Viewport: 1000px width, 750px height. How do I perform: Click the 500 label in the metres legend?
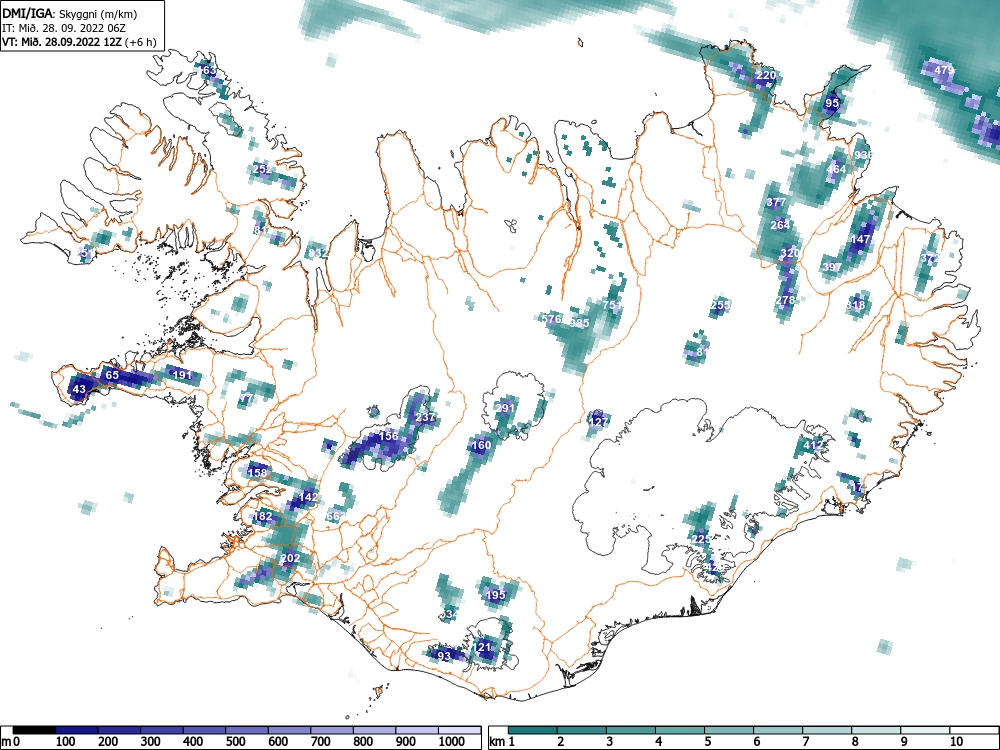pyautogui.click(x=235, y=742)
